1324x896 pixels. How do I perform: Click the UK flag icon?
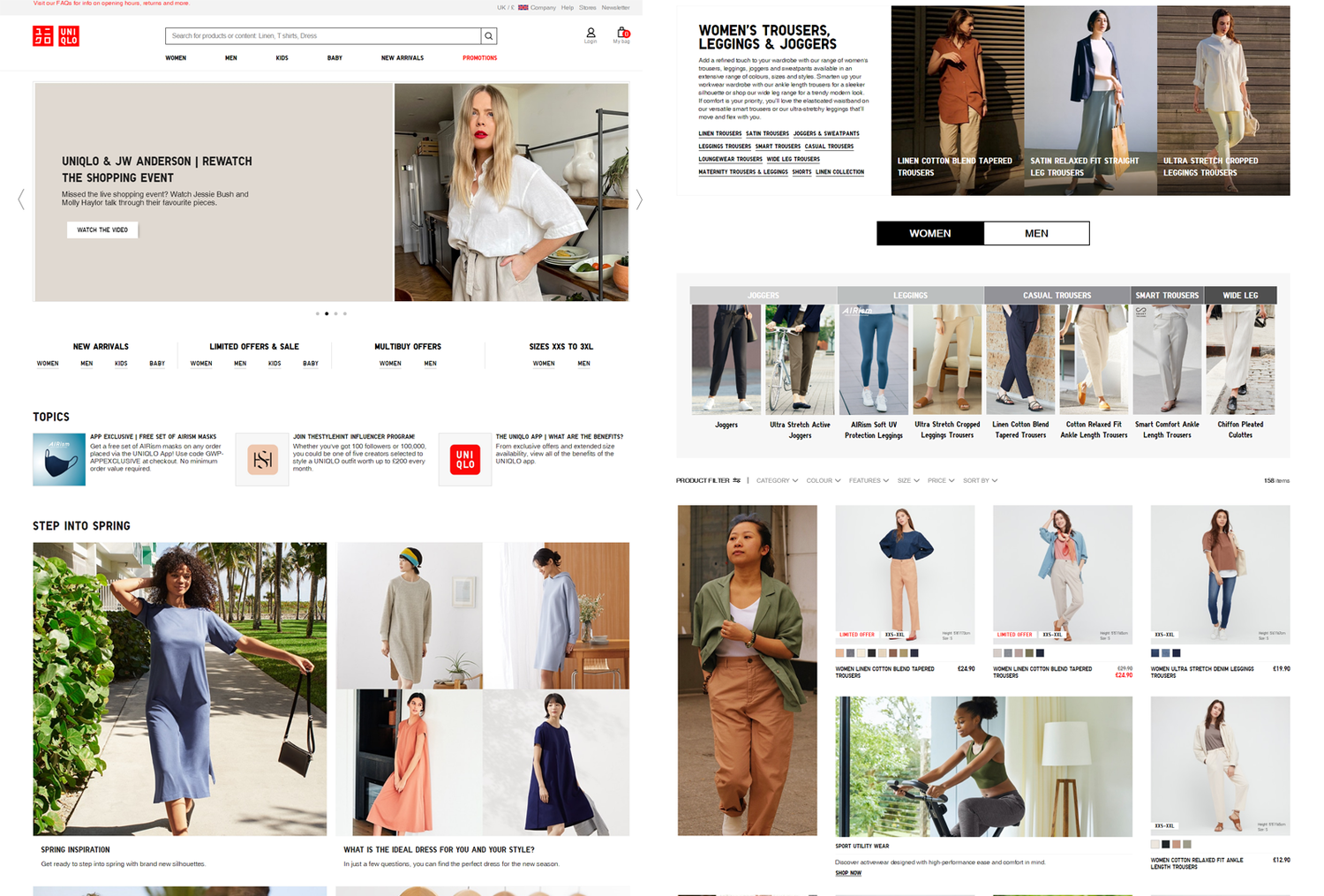click(x=523, y=8)
